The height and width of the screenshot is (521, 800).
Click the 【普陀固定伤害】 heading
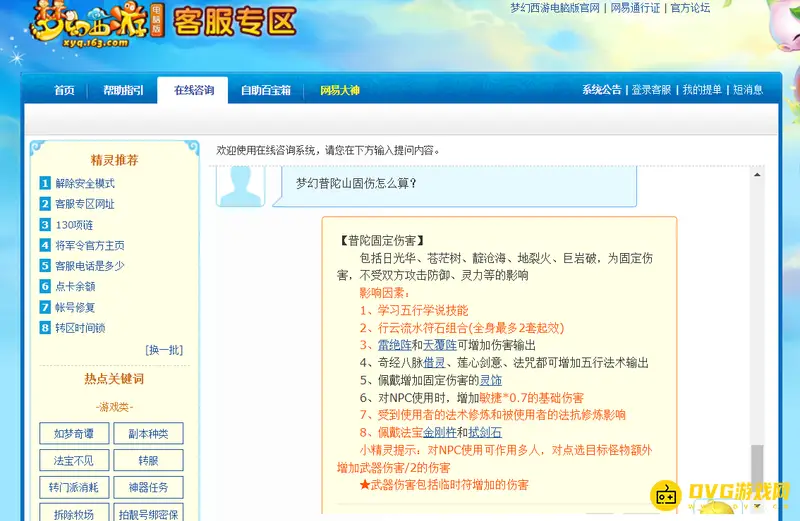[382, 240]
